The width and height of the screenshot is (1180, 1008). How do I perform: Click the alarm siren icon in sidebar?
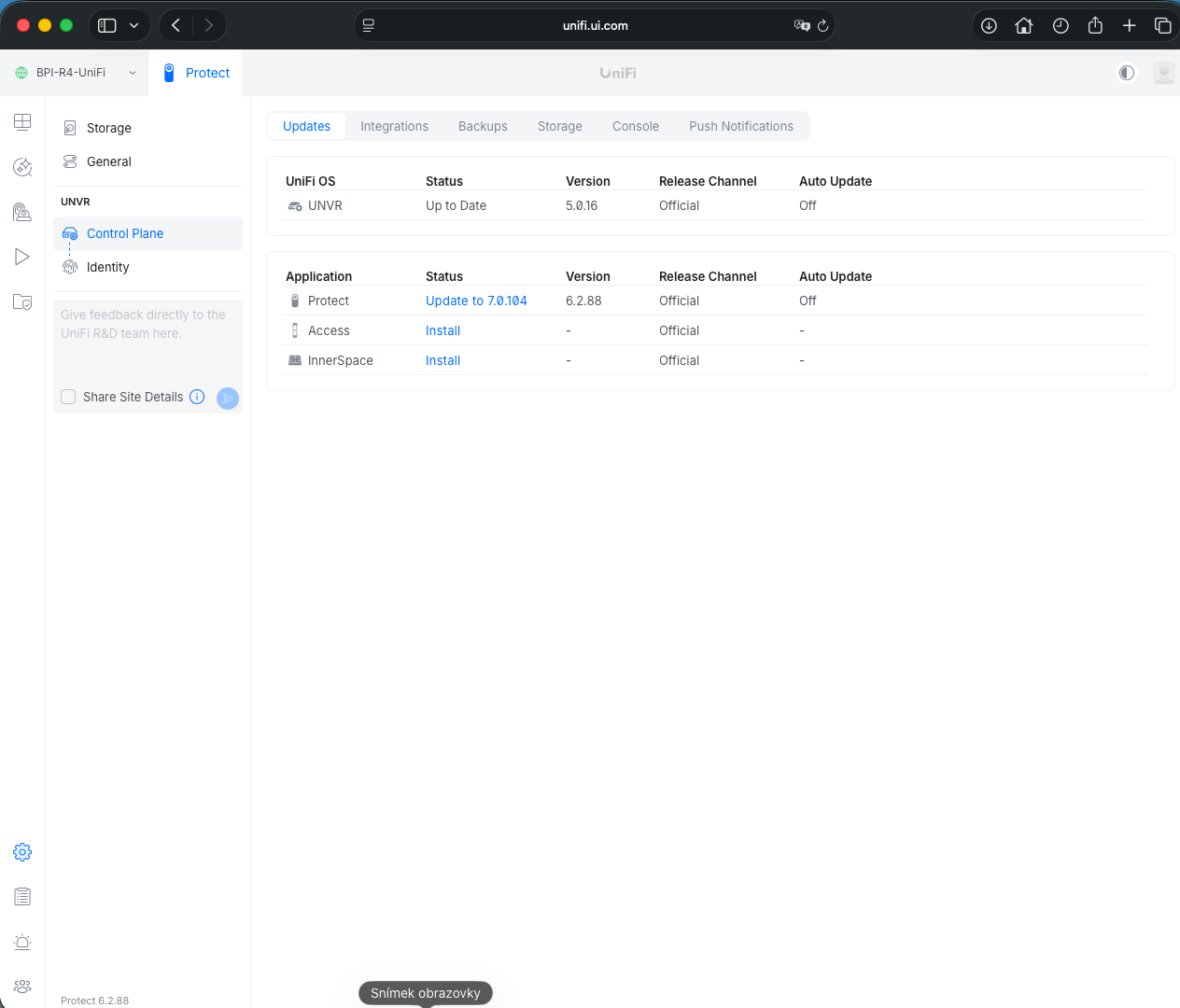pos(22,942)
